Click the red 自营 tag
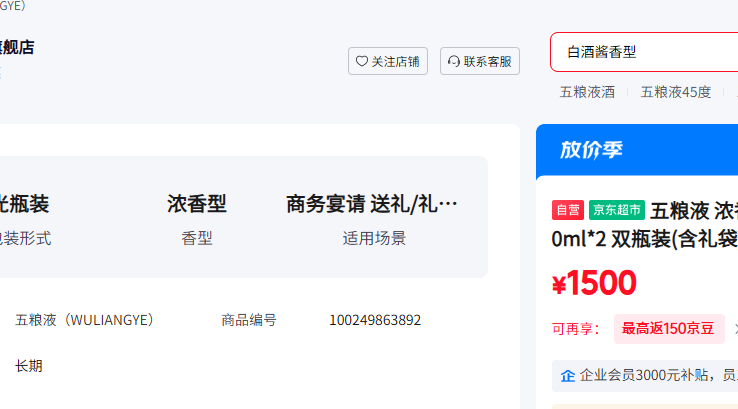This screenshot has width=738, height=409. tap(568, 210)
